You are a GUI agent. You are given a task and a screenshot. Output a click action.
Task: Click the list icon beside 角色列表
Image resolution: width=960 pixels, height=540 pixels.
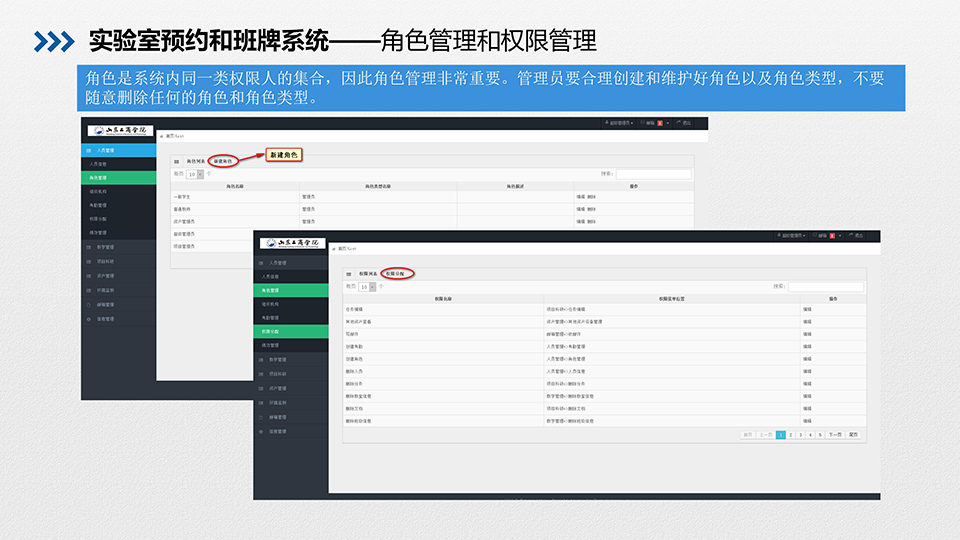(177, 161)
